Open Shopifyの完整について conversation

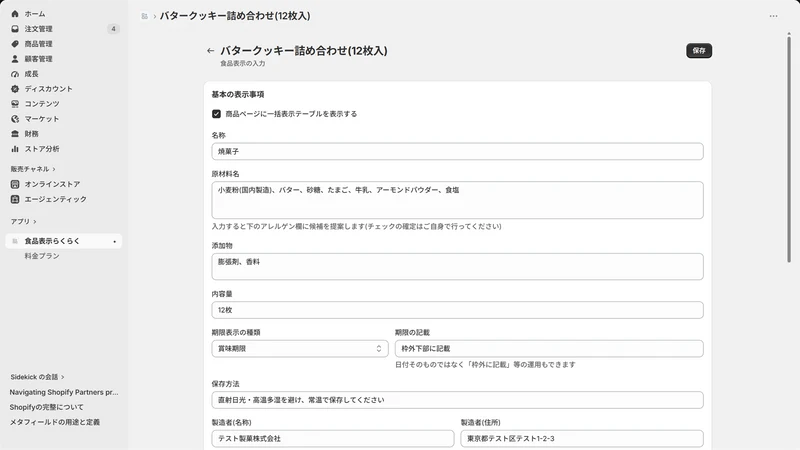tap(46, 407)
